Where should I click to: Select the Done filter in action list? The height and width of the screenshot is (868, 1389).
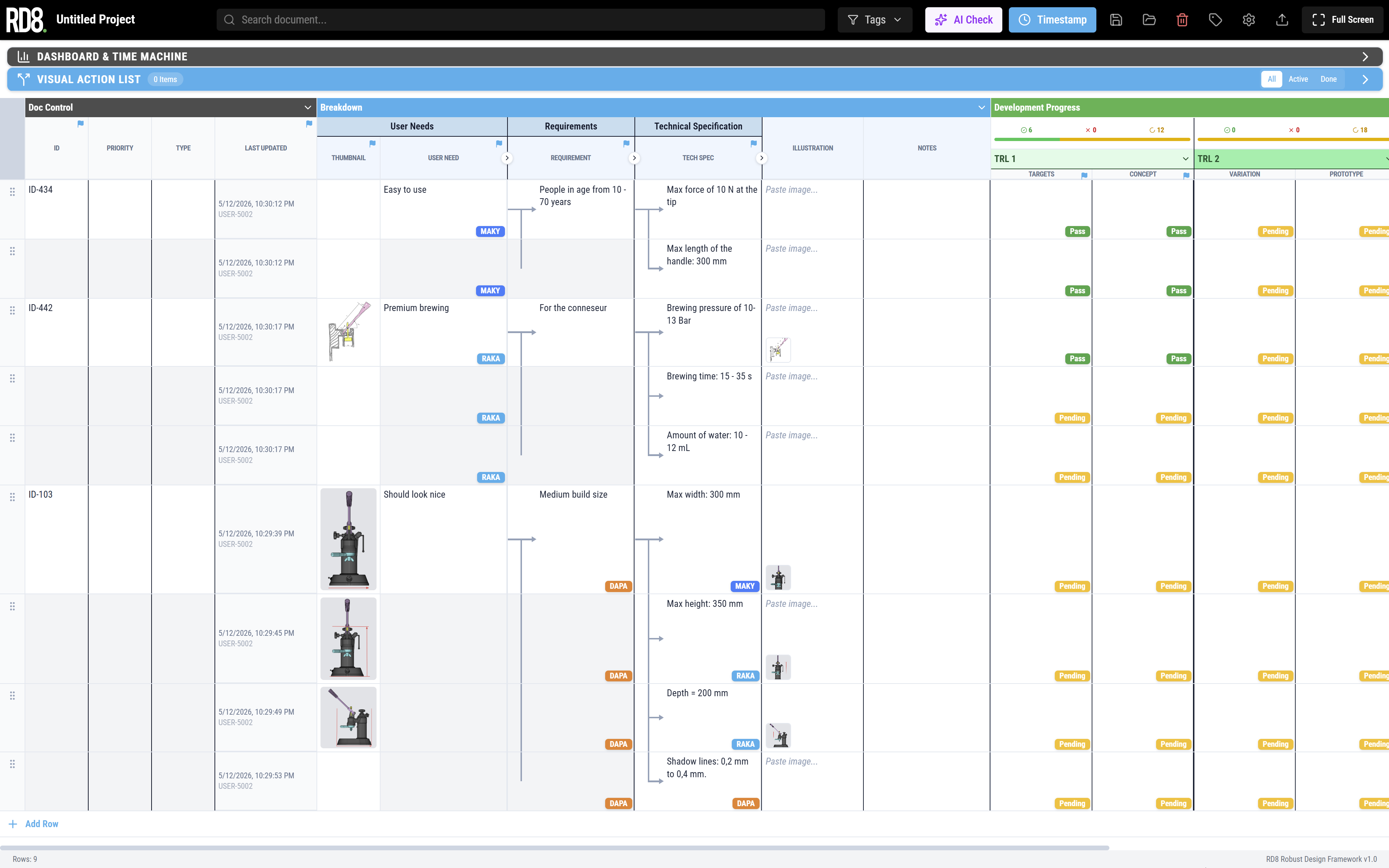1328,79
